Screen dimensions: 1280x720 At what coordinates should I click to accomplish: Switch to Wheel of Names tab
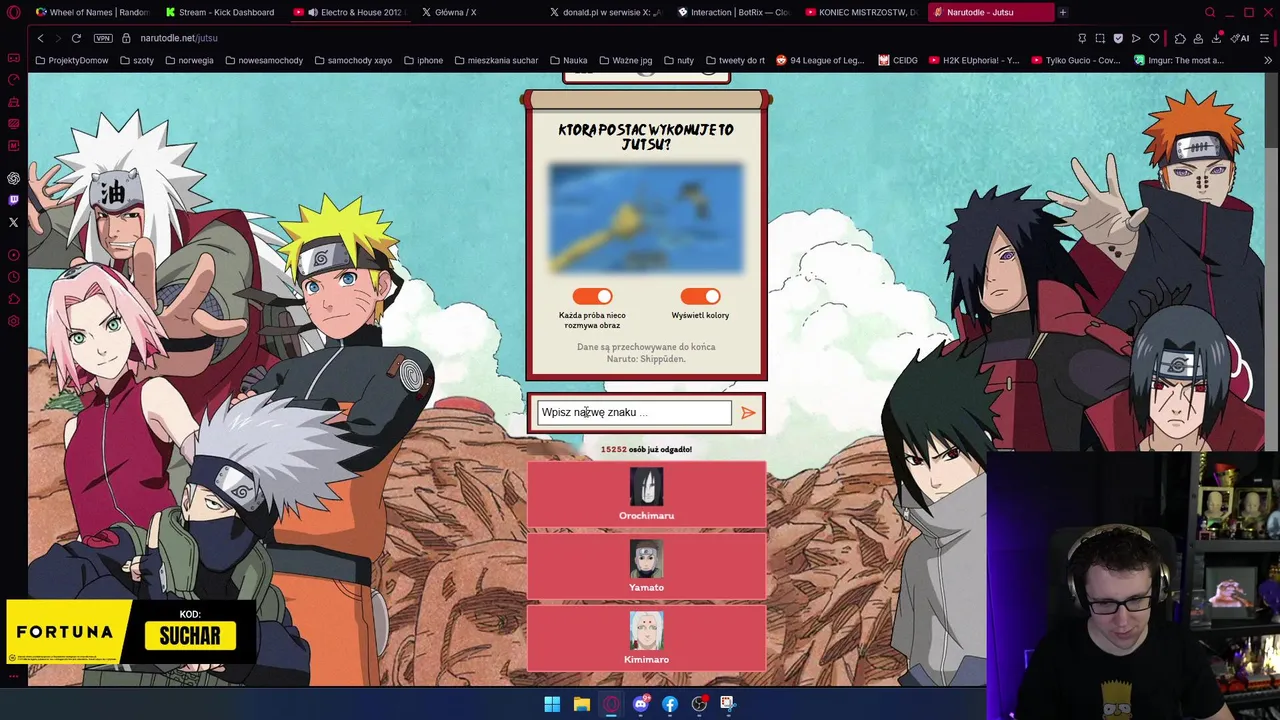point(92,12)
